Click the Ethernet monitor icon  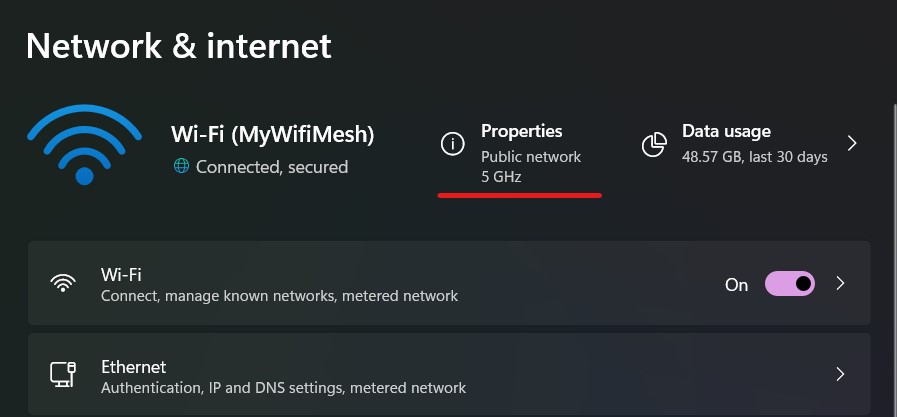click(63, 375)
